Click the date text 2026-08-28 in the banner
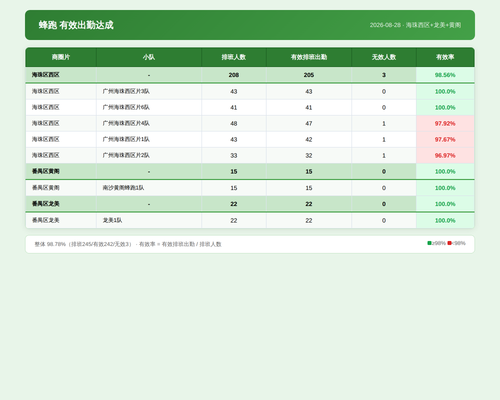 click(x=385, y=25)
